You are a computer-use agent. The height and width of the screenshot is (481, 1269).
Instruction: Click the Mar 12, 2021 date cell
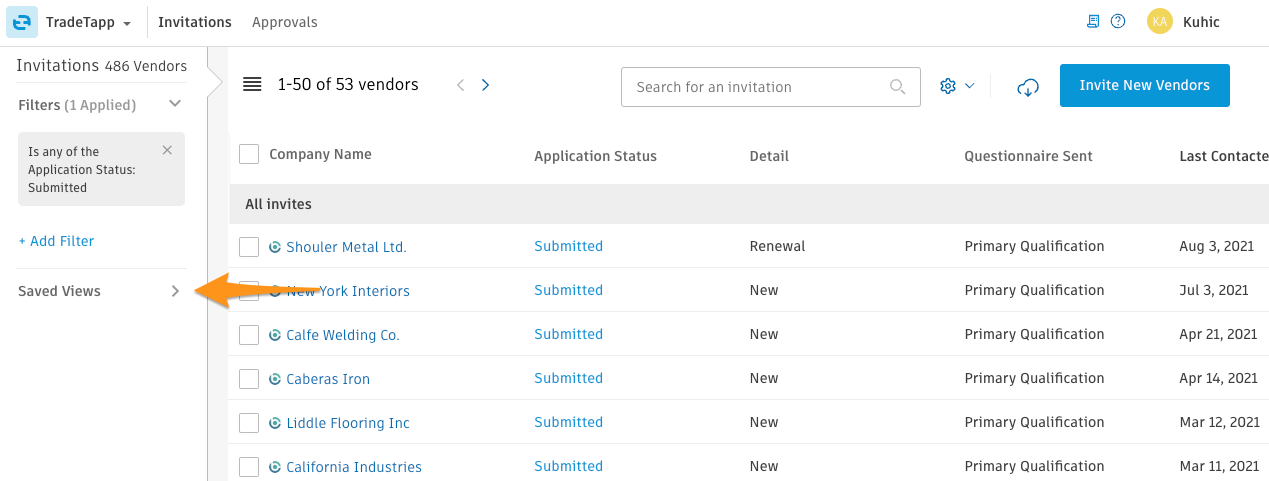[x=1218, y=422]
